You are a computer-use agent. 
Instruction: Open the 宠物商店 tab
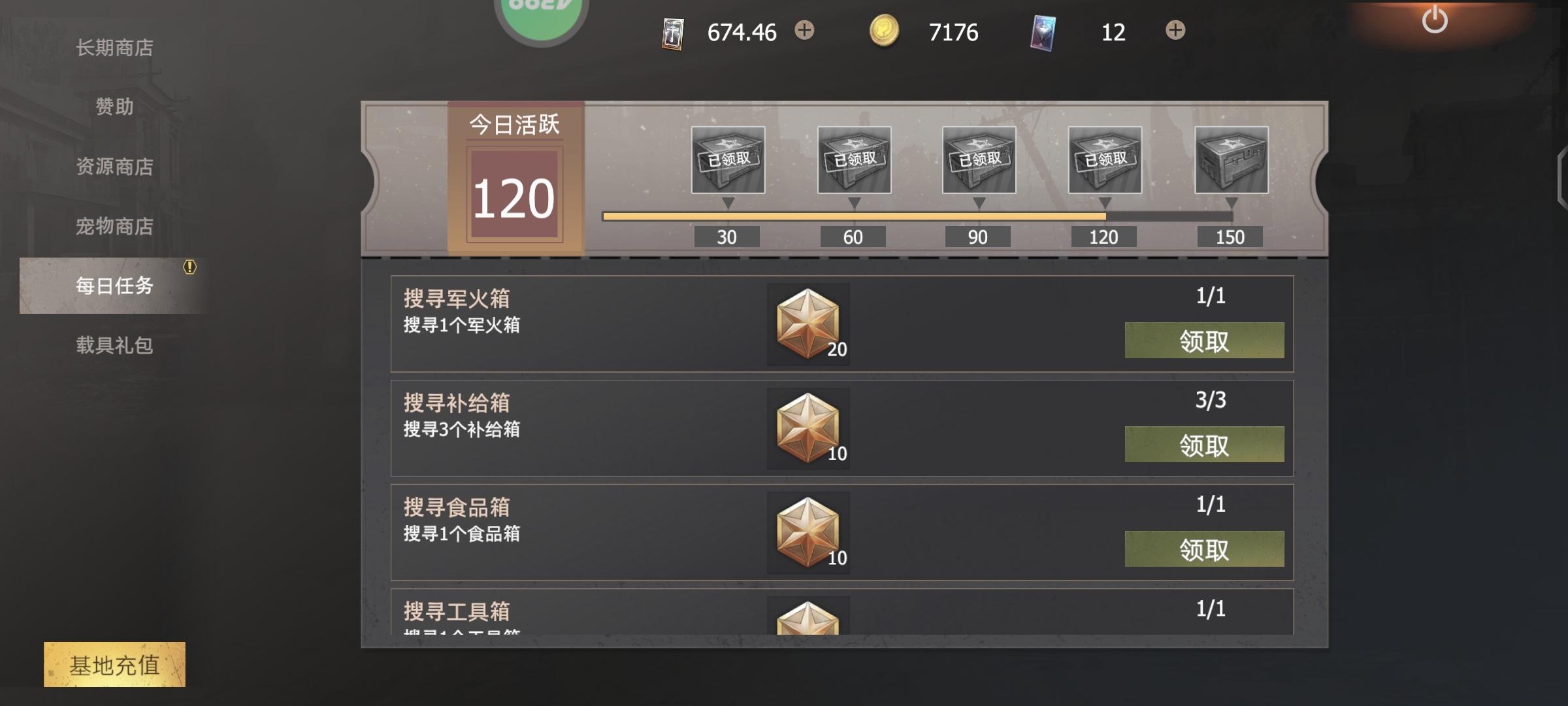click(x=114, y=226)
